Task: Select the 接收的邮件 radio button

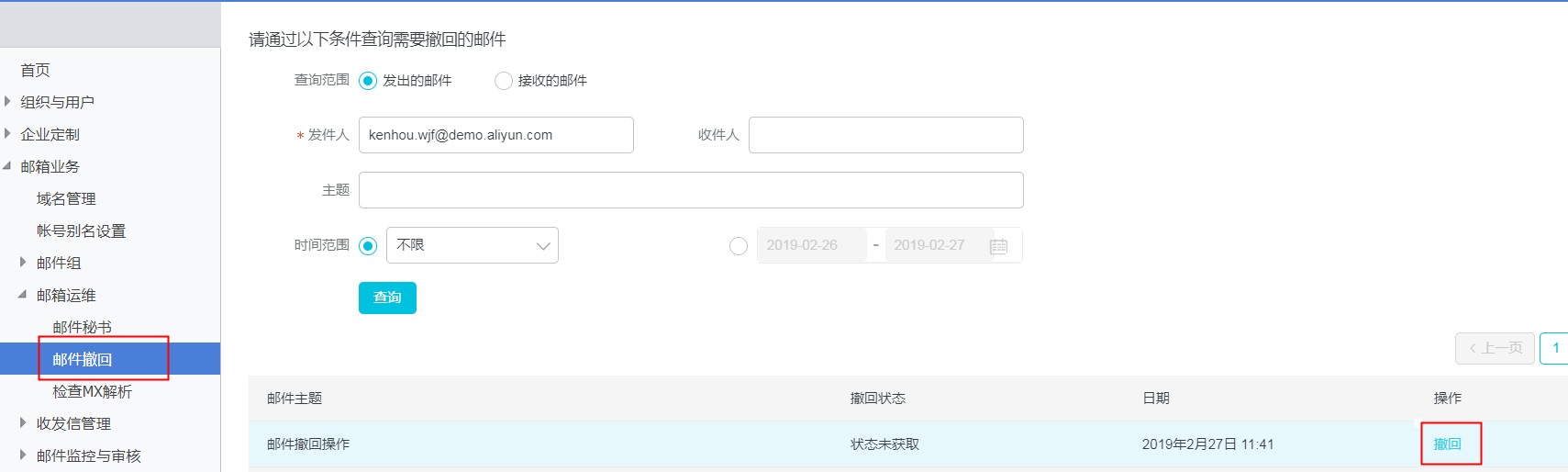Action: coord(503,81)
